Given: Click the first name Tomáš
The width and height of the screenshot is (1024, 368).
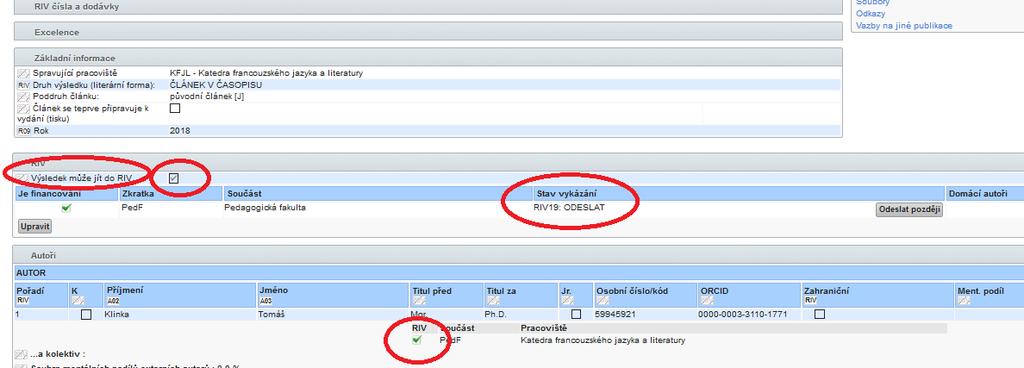Looking at the screenshot, I should 272,314.
